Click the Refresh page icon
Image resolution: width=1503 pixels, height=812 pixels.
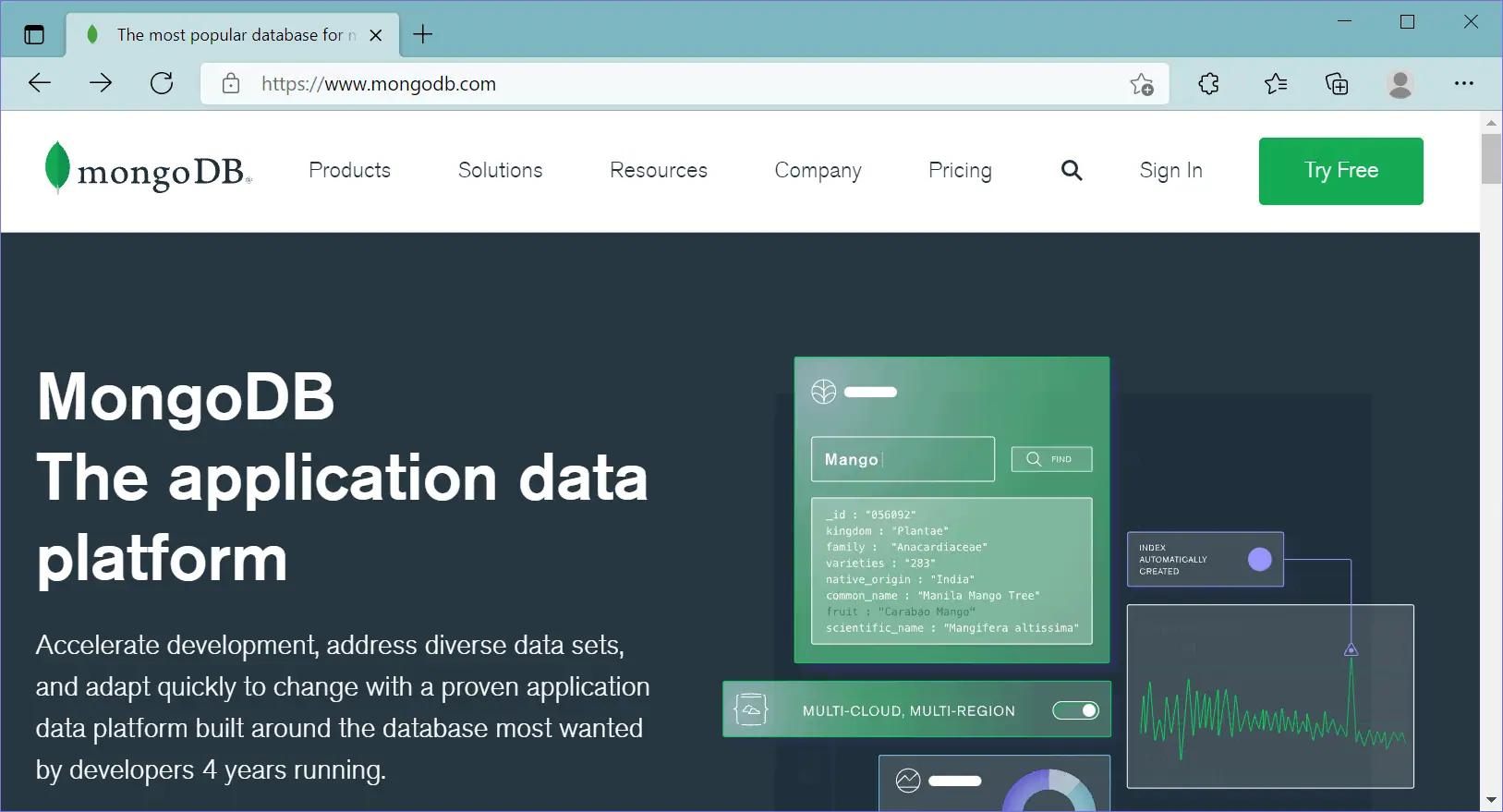tap(162, 84)
